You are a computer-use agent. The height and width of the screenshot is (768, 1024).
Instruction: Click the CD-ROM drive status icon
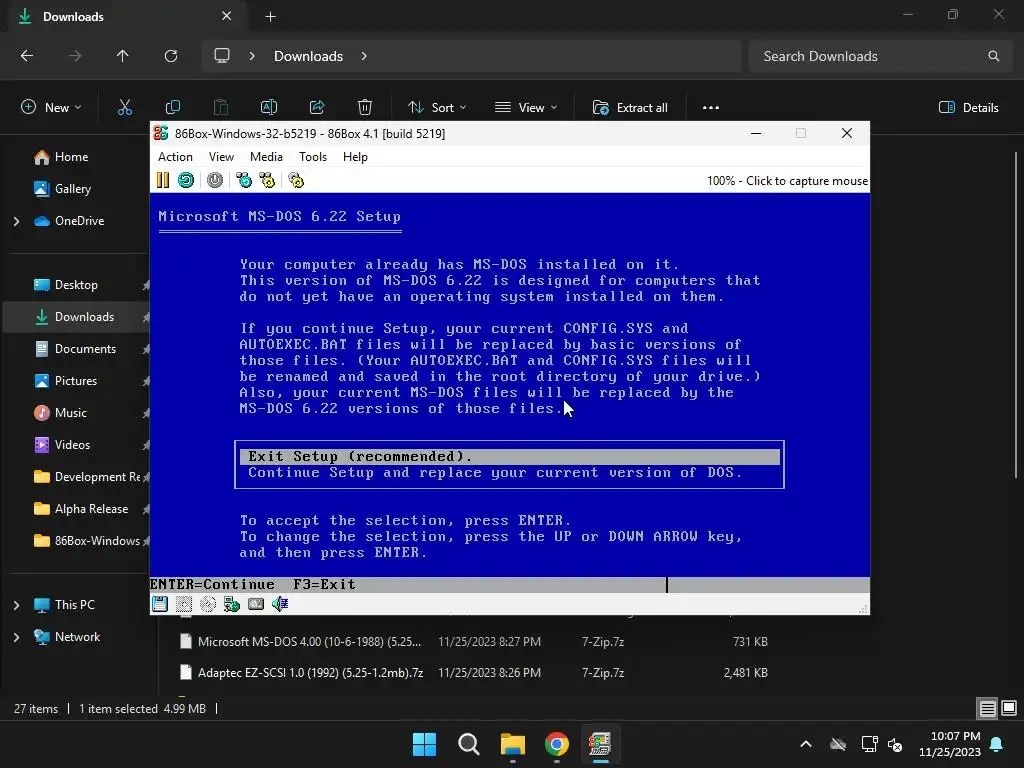(x=208, y=604)
